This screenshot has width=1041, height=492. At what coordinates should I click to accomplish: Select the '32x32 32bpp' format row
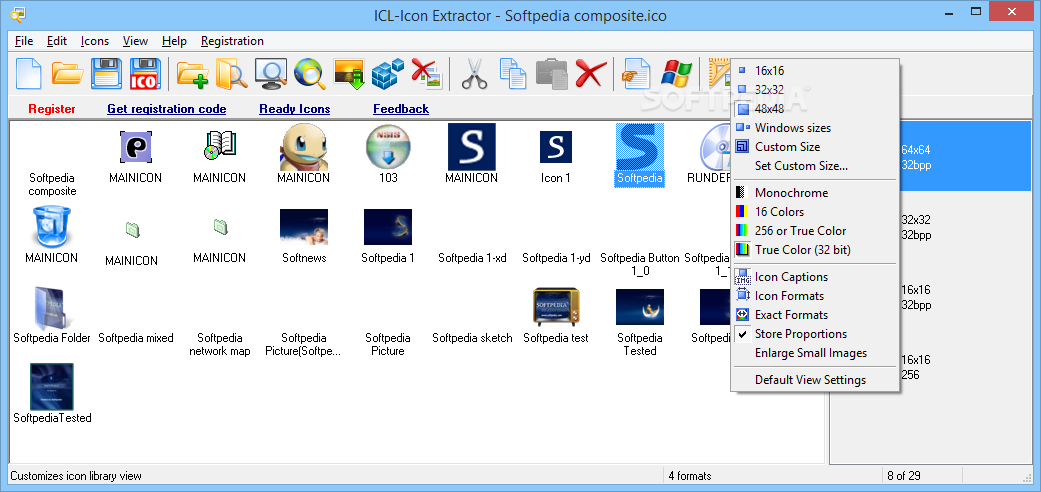(930, 227)
